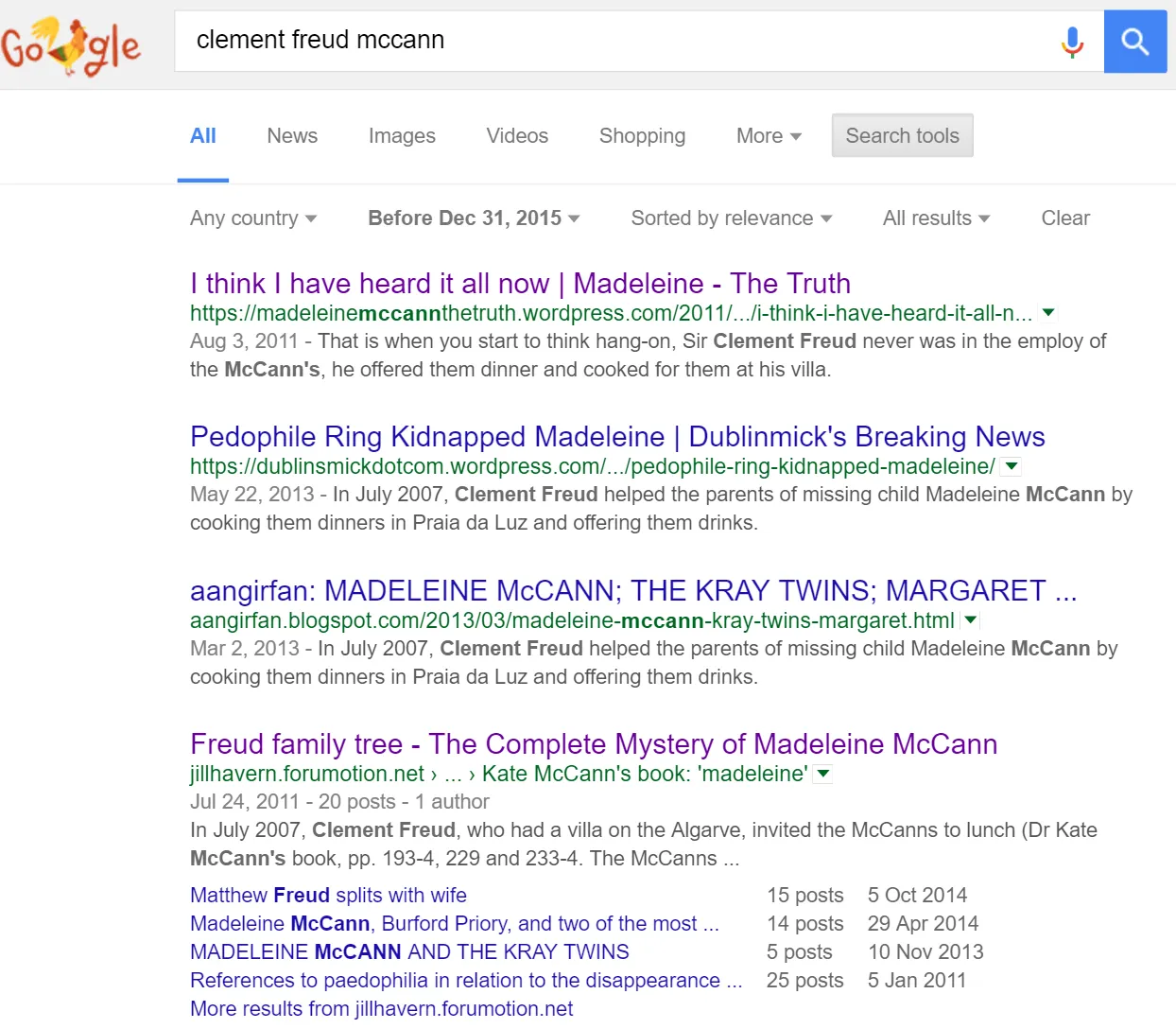Screen dimensions: 1176x1029
Task: Toggle the Search tools button
Action: coord(902,135)
